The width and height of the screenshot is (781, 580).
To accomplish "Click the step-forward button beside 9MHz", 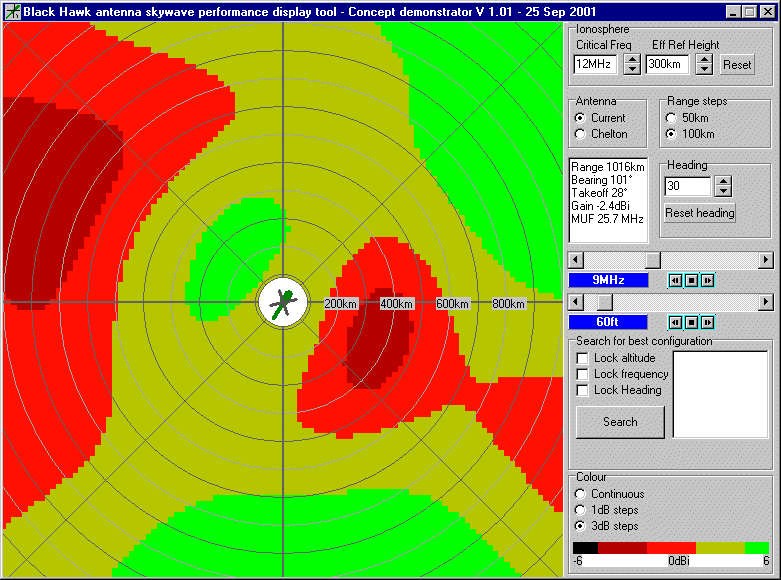I will coord(707,281).
